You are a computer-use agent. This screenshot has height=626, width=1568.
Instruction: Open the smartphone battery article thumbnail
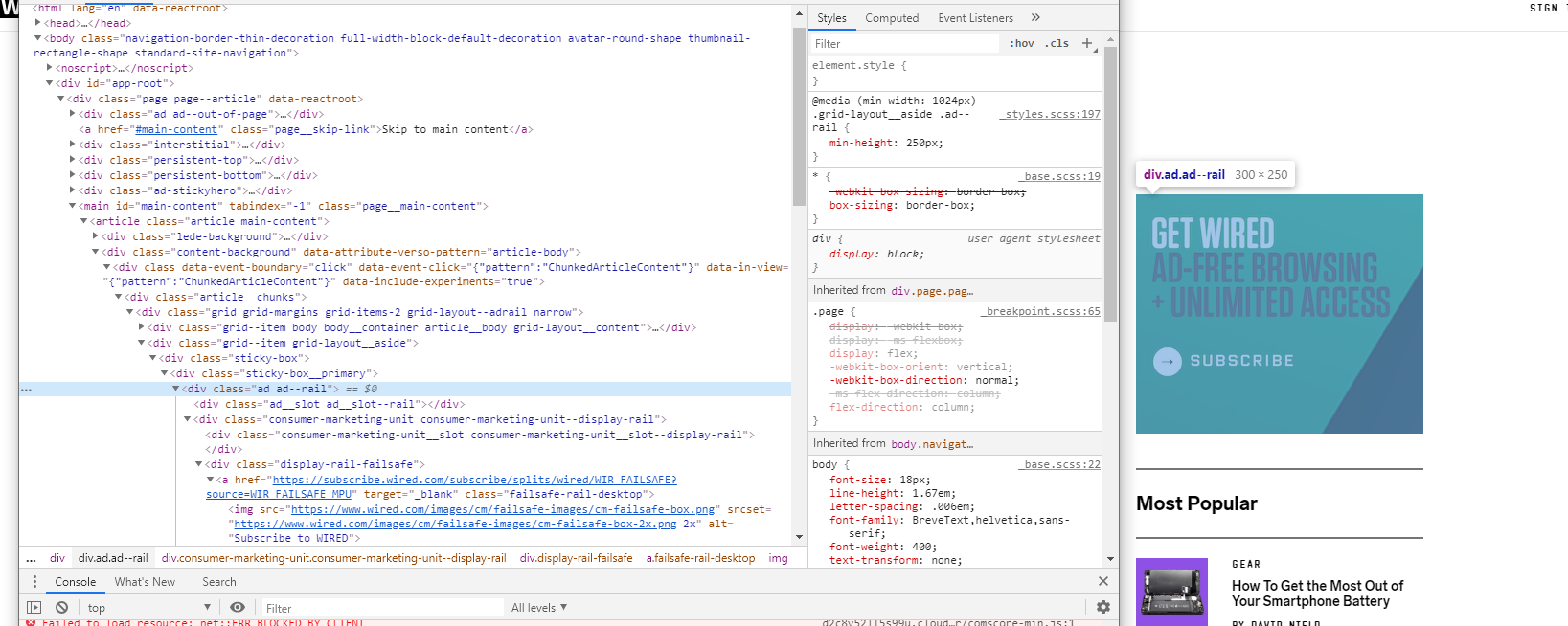pyautogui.click(x=1173, y=592)
